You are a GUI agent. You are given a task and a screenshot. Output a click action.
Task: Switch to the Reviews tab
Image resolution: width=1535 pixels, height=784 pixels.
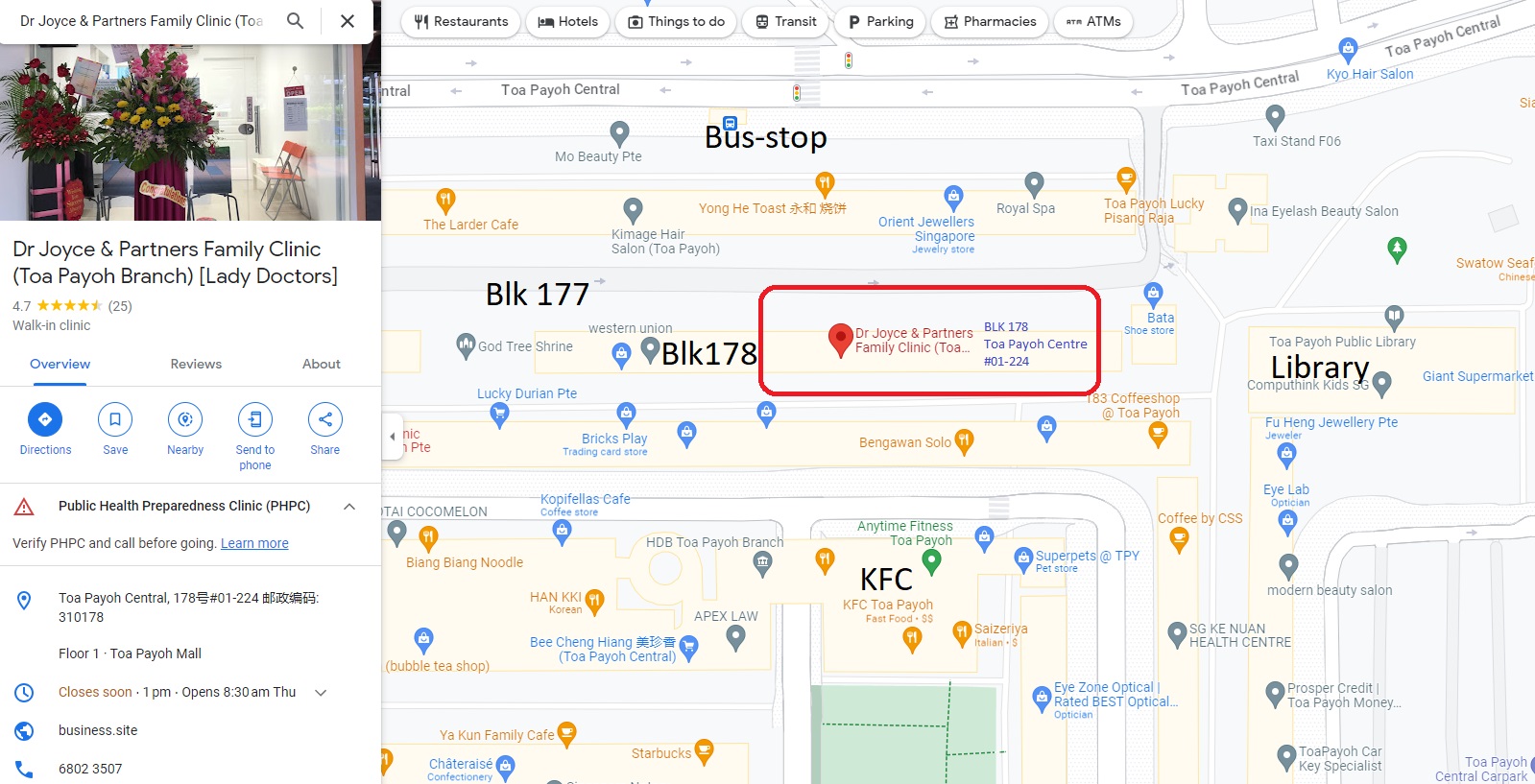[196, 365]
